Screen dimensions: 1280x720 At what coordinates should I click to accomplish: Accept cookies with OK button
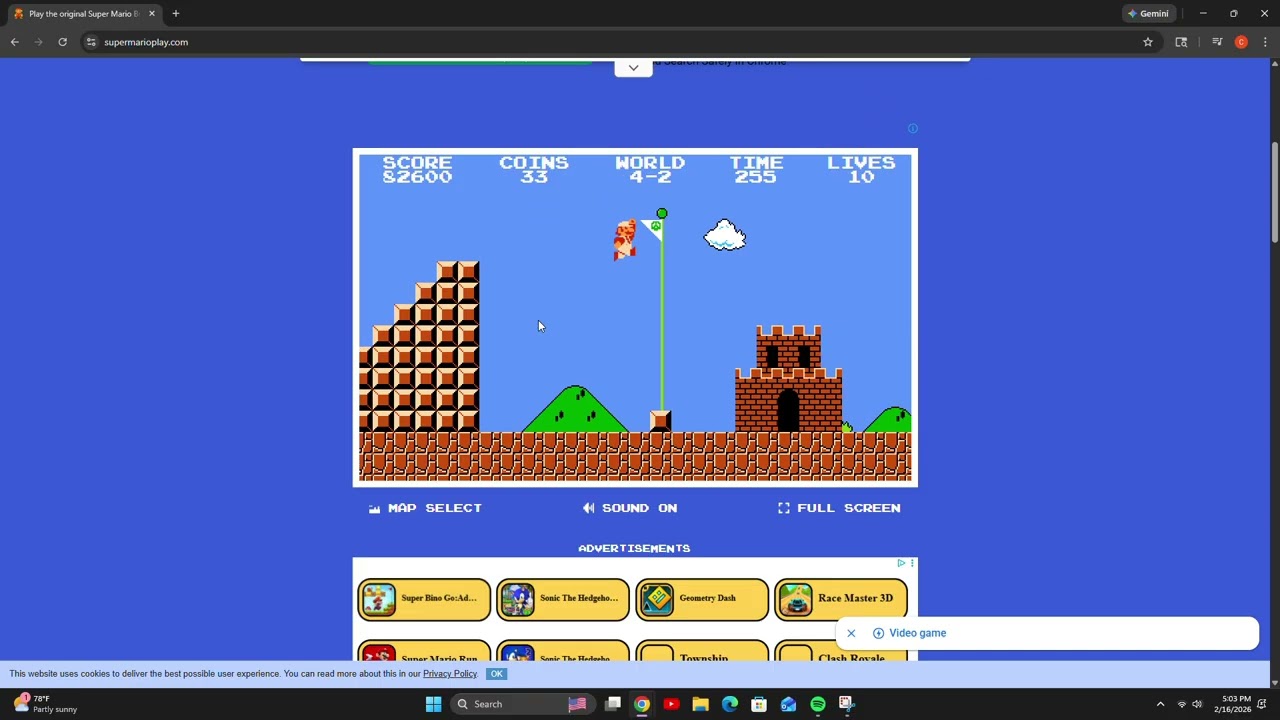[x=496, y=674]
